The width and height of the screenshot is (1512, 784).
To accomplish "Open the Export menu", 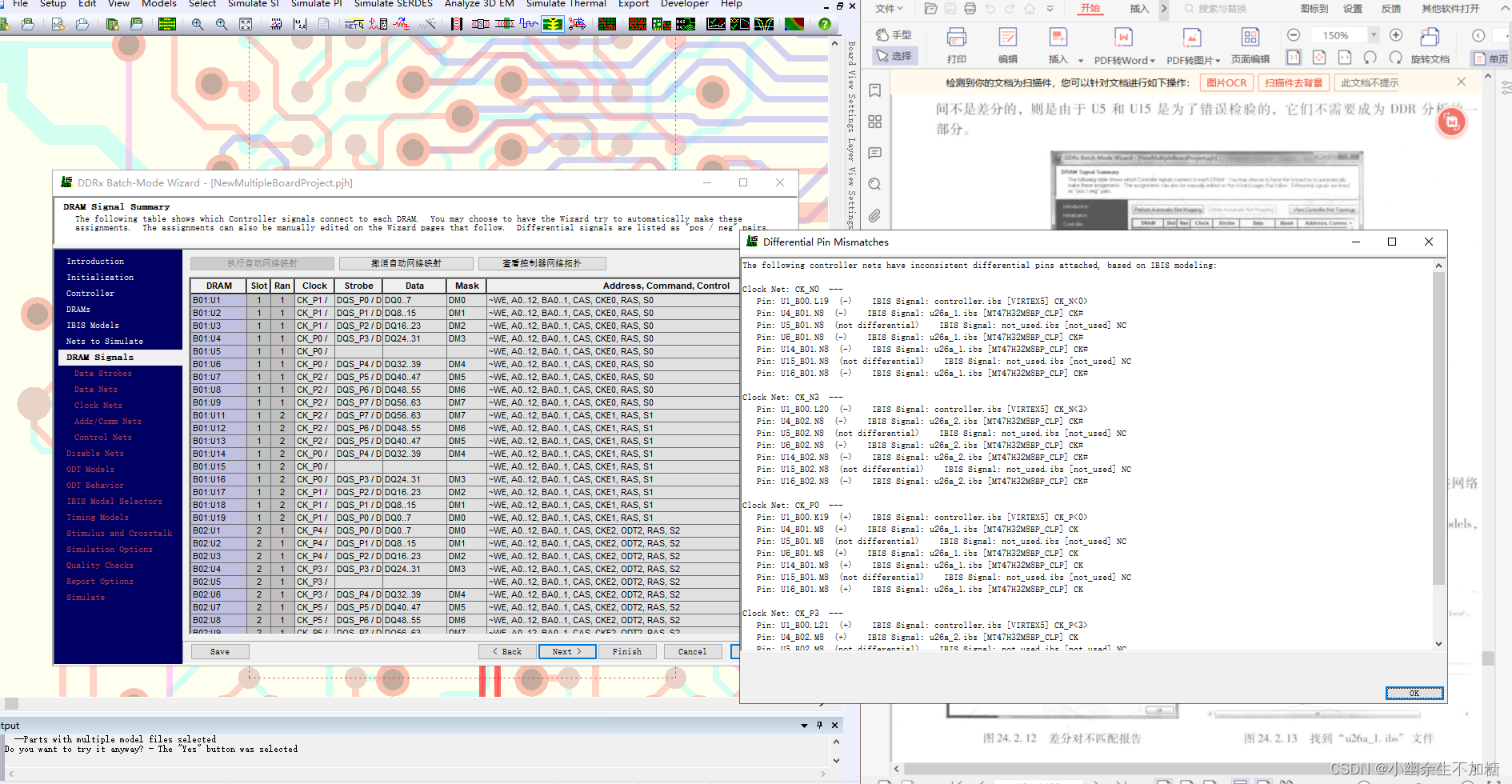I will [633, 4].
